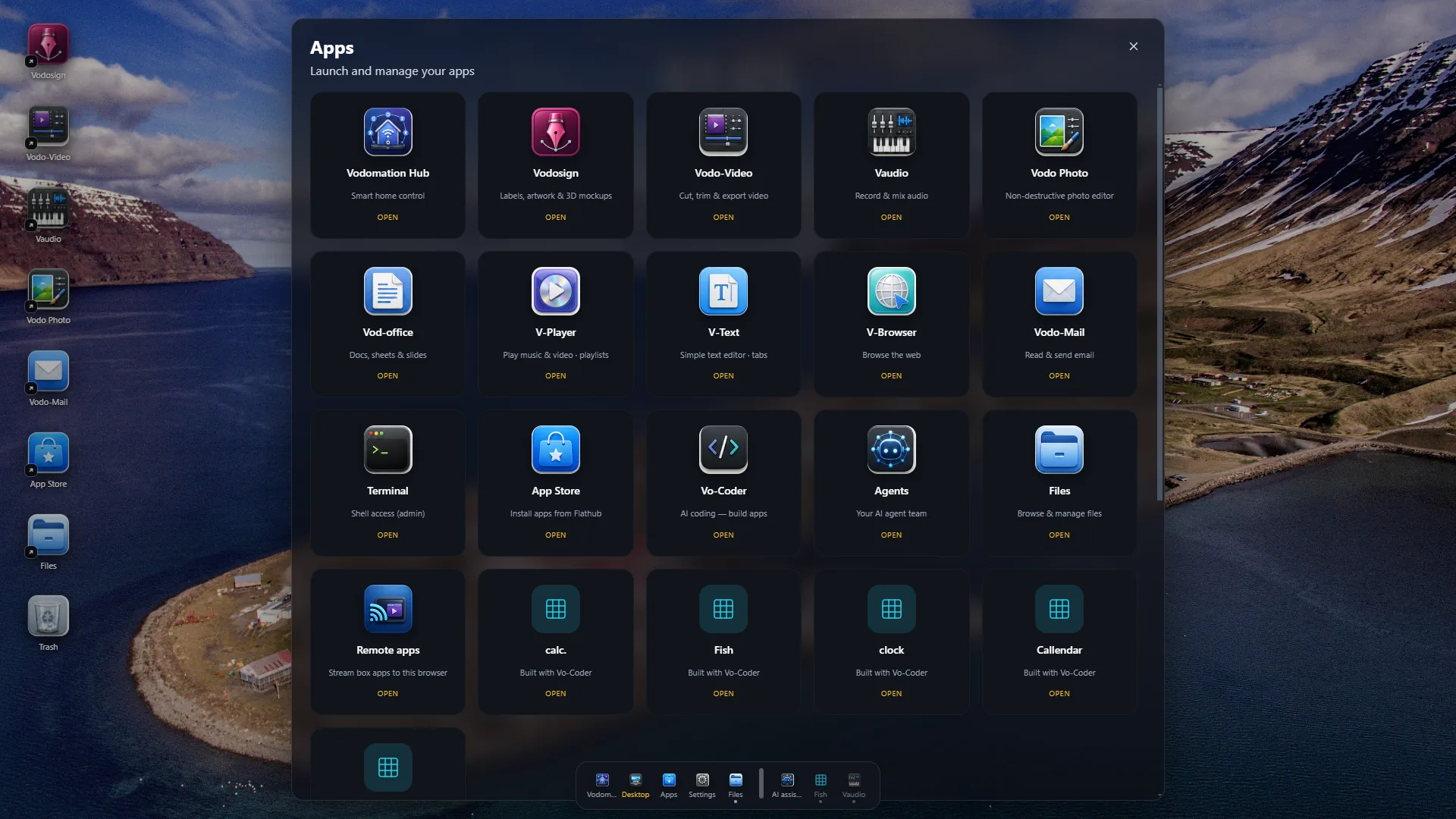1456x819 pixels.
Task: Click OPEN under Vodosign
Action: click(x=556, y=218)
